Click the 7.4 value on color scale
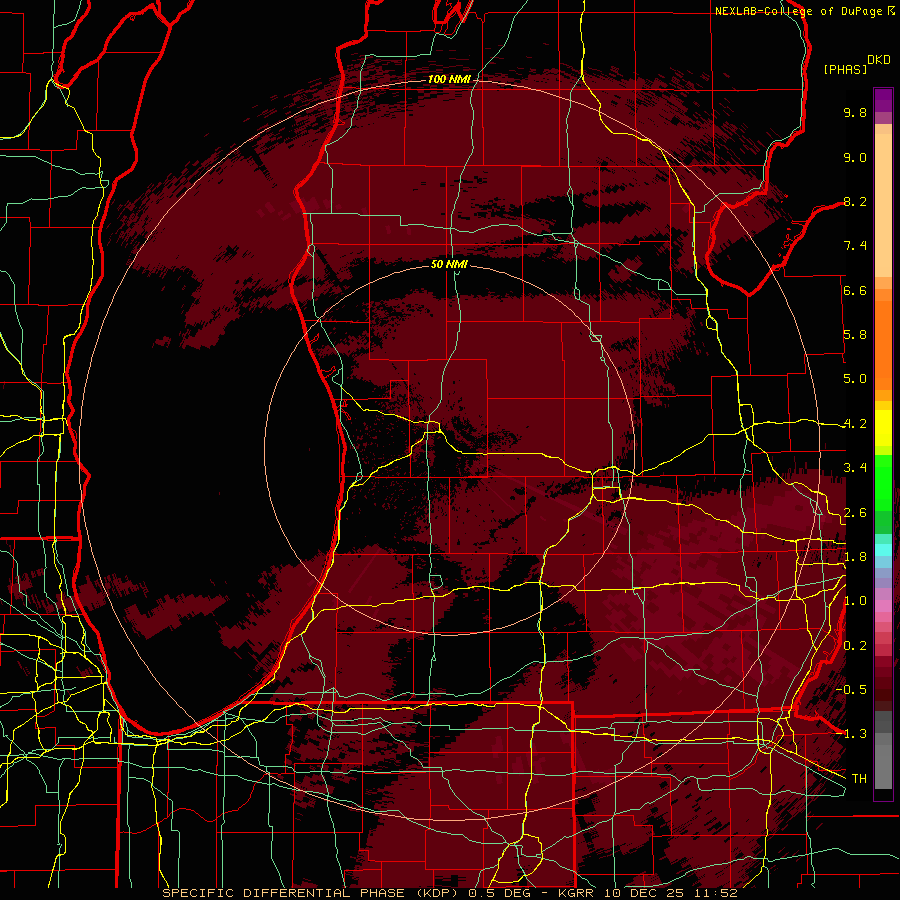Viewport: 900px width, 900px height. tap(855, 246)
